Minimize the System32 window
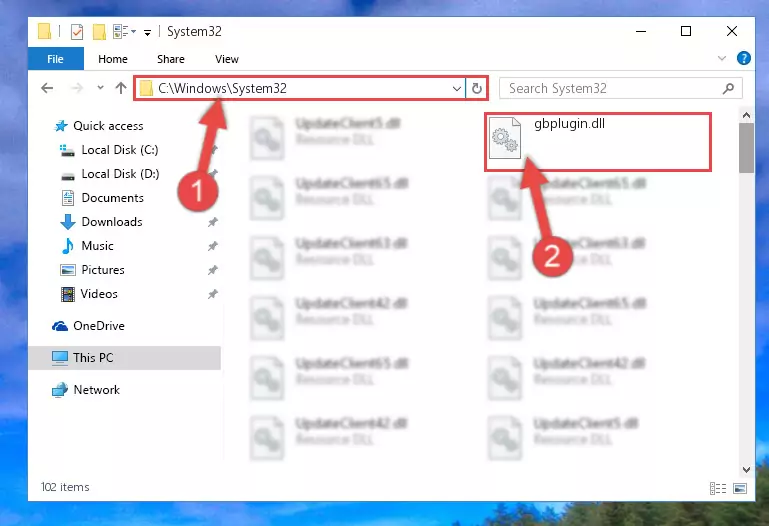 (x=641, y=31)
